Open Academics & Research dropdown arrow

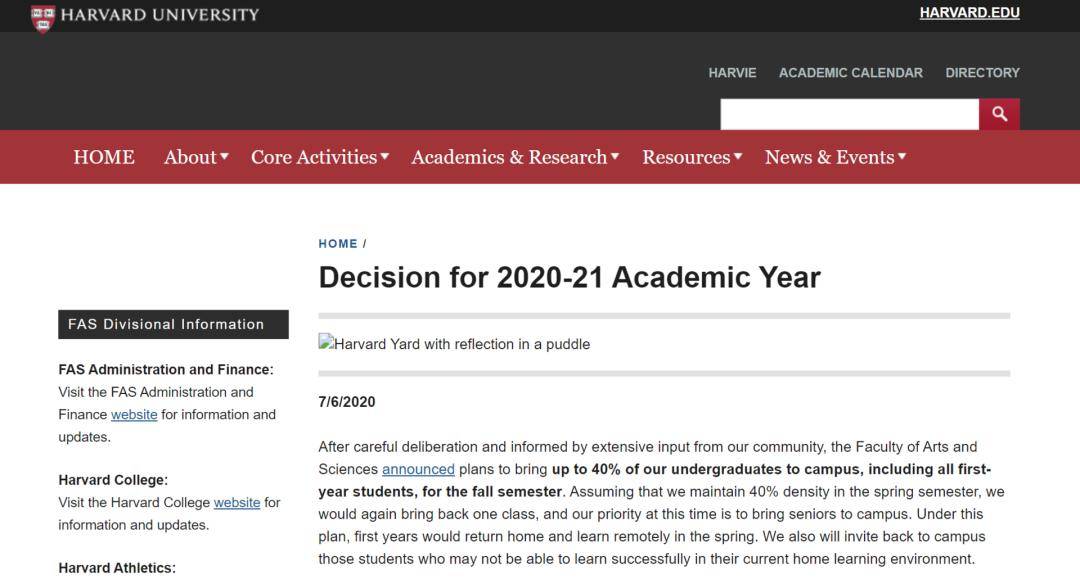click(615, 157)
